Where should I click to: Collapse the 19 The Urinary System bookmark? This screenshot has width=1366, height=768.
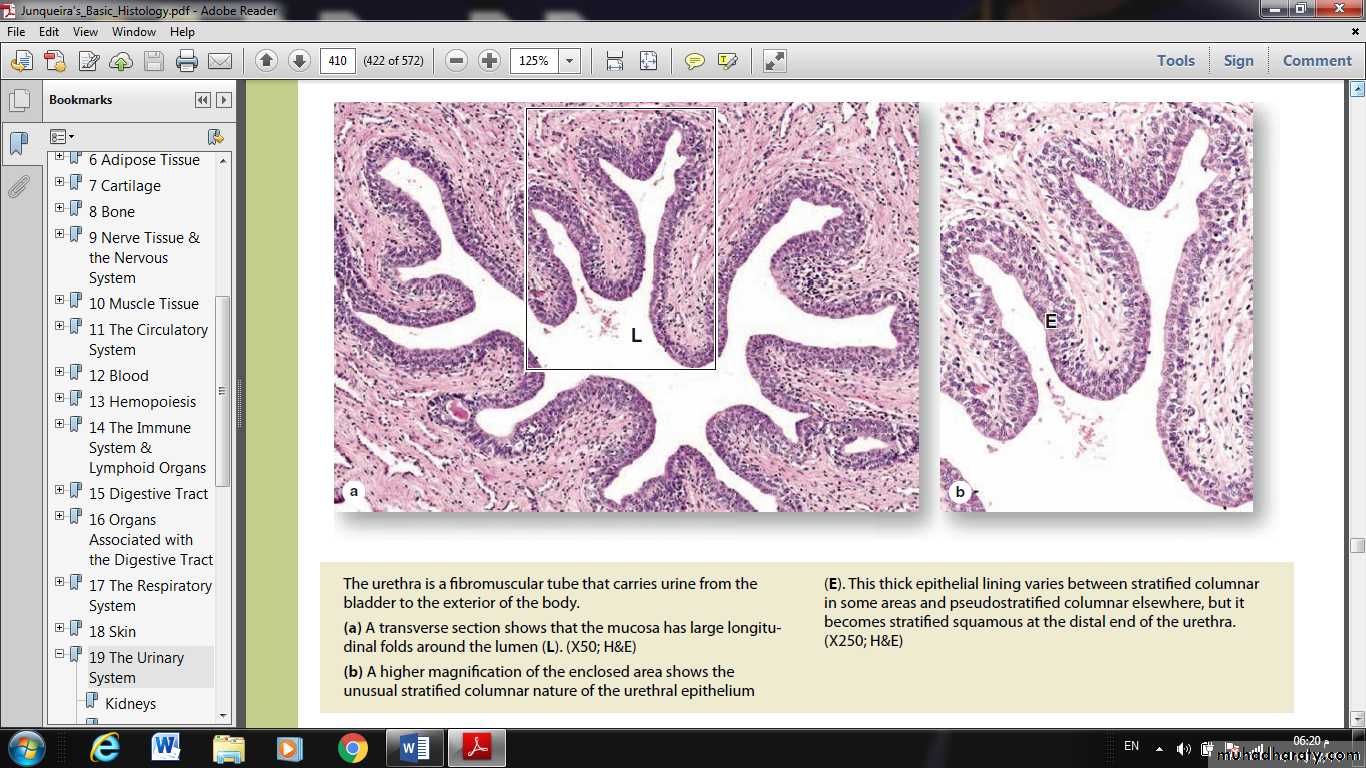pyautogui.click(x=60, y=656)
